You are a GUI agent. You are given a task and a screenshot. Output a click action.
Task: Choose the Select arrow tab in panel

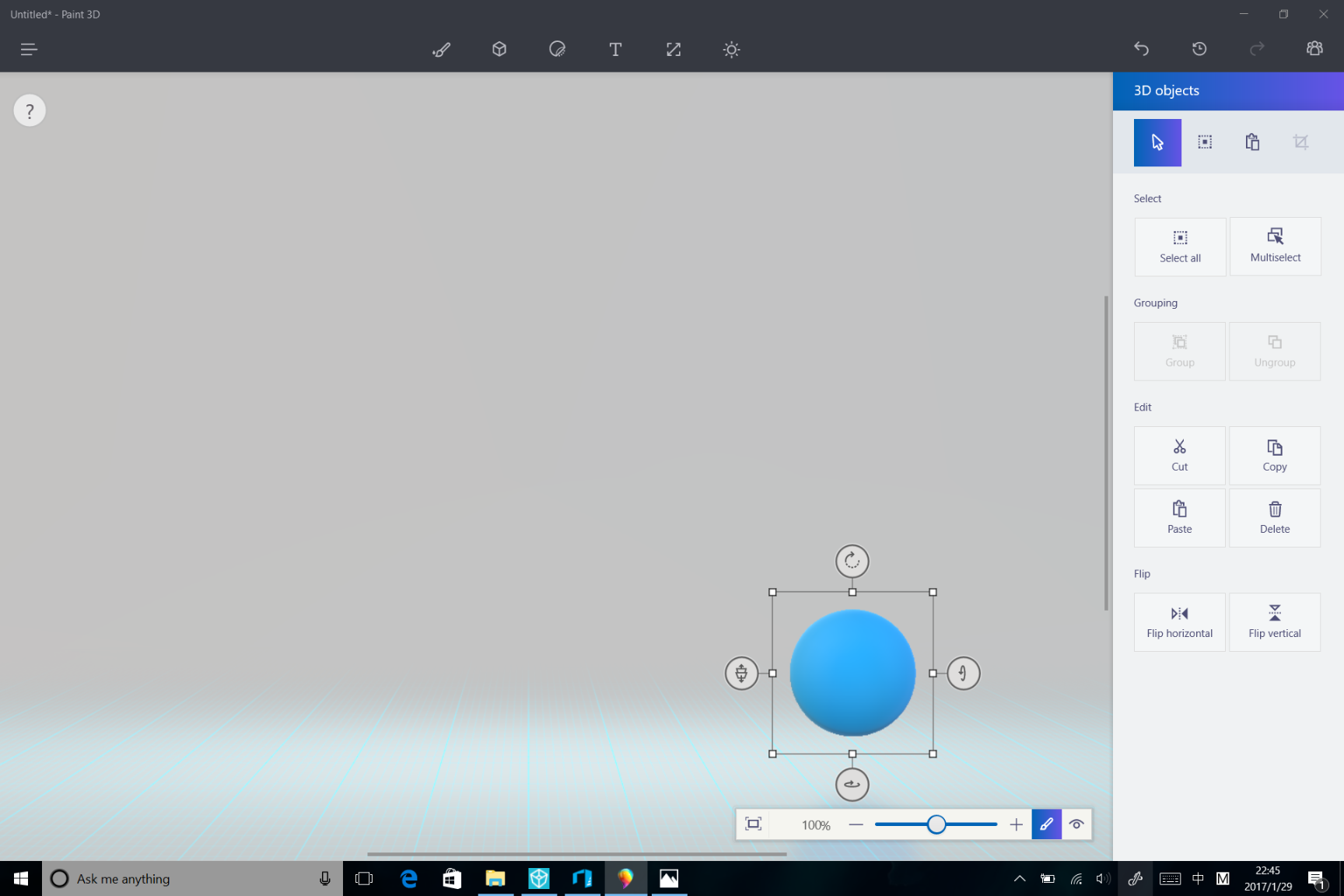point(1157,142)
